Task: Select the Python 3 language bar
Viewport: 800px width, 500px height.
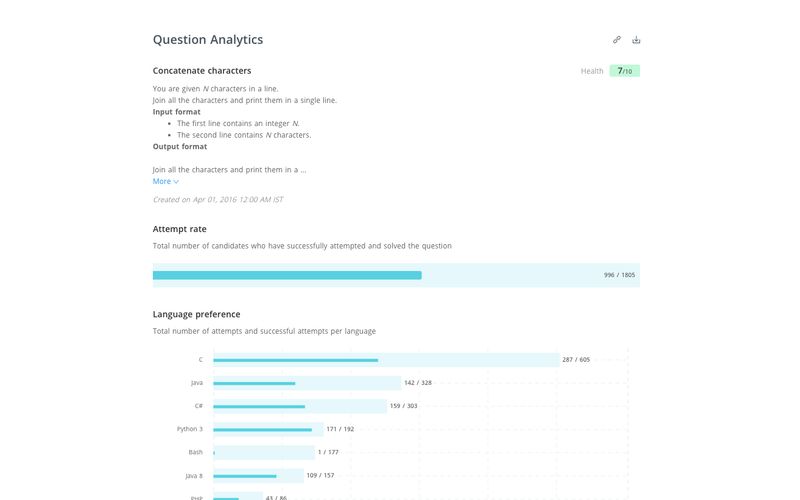Action: click(267, 429)
